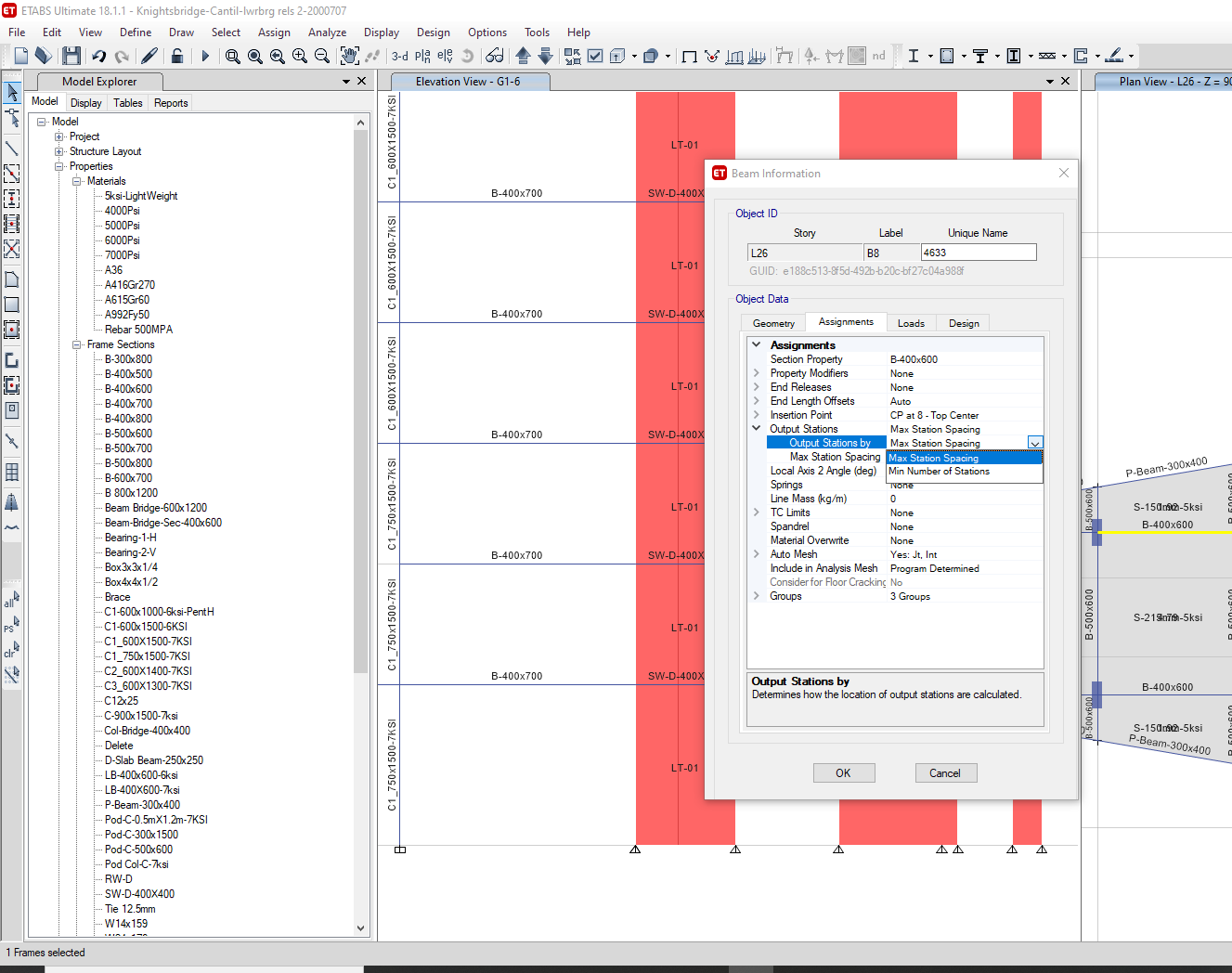Image resolution: width=1232 pixels, height=973 pixels.
Task: Click the Unique Name field containing 4633
Action: [978, 253]
